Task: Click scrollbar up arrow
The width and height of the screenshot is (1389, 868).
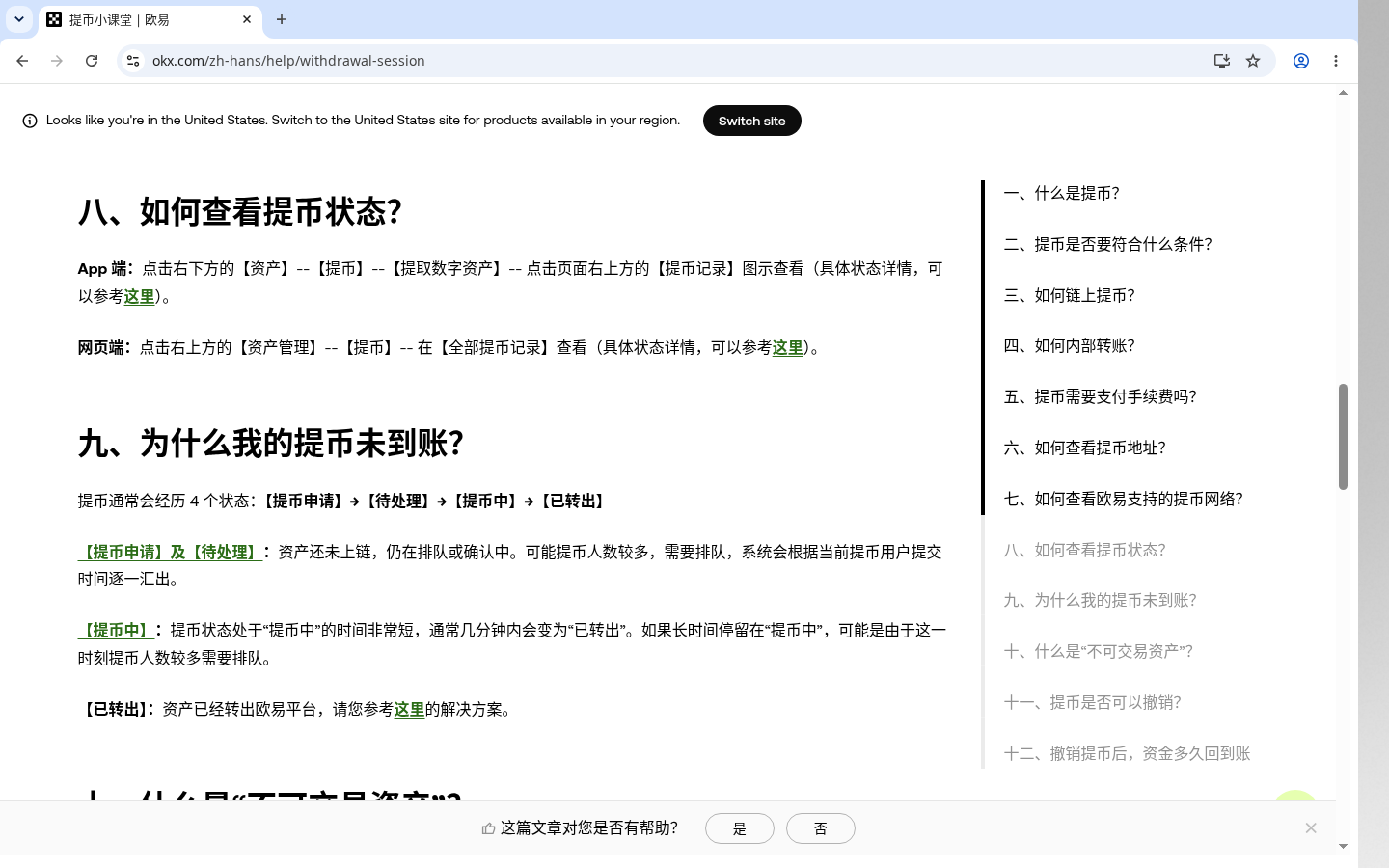Action: click(1343, 93)
